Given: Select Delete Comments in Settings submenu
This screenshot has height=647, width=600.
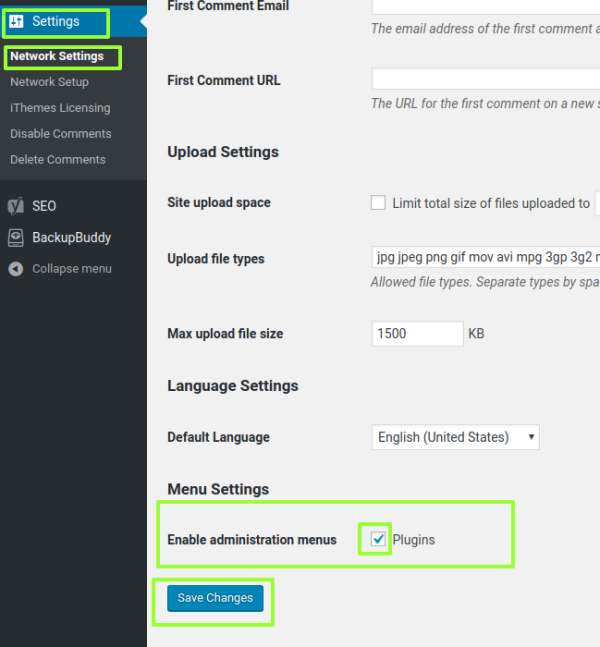Looking at the screenshot, I should coord(57,160).
